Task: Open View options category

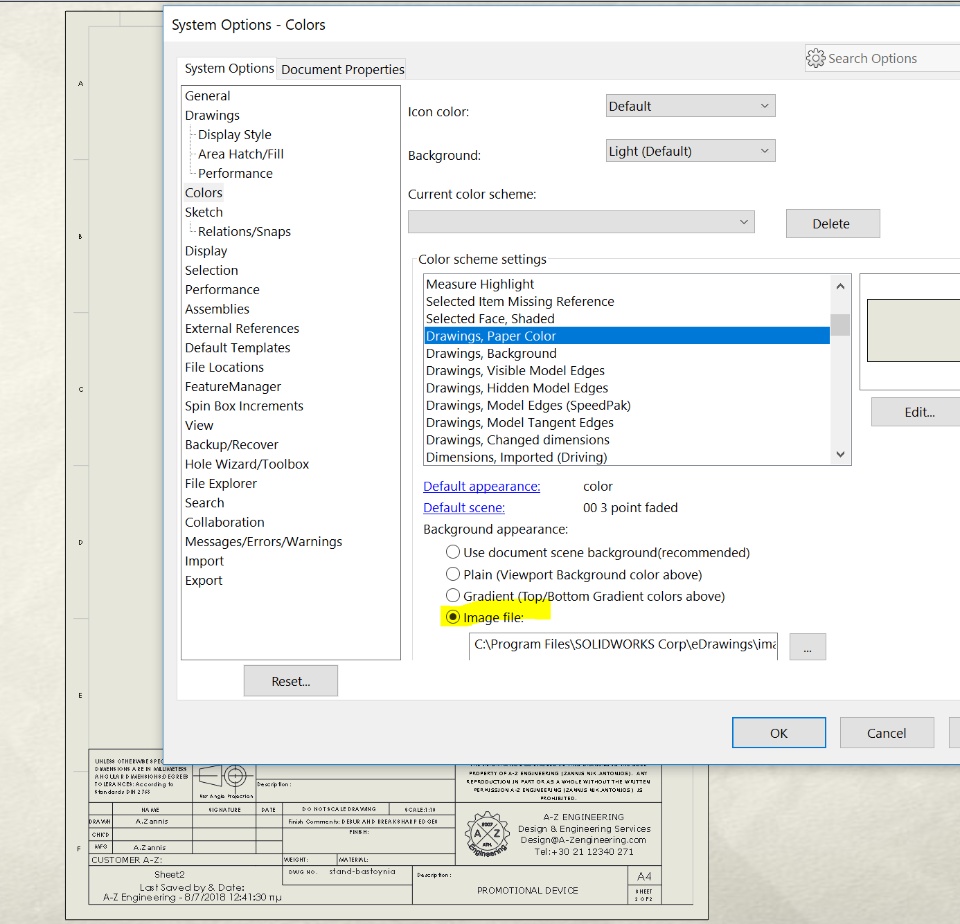Action: pyautogui.click(x=199, y=425)
